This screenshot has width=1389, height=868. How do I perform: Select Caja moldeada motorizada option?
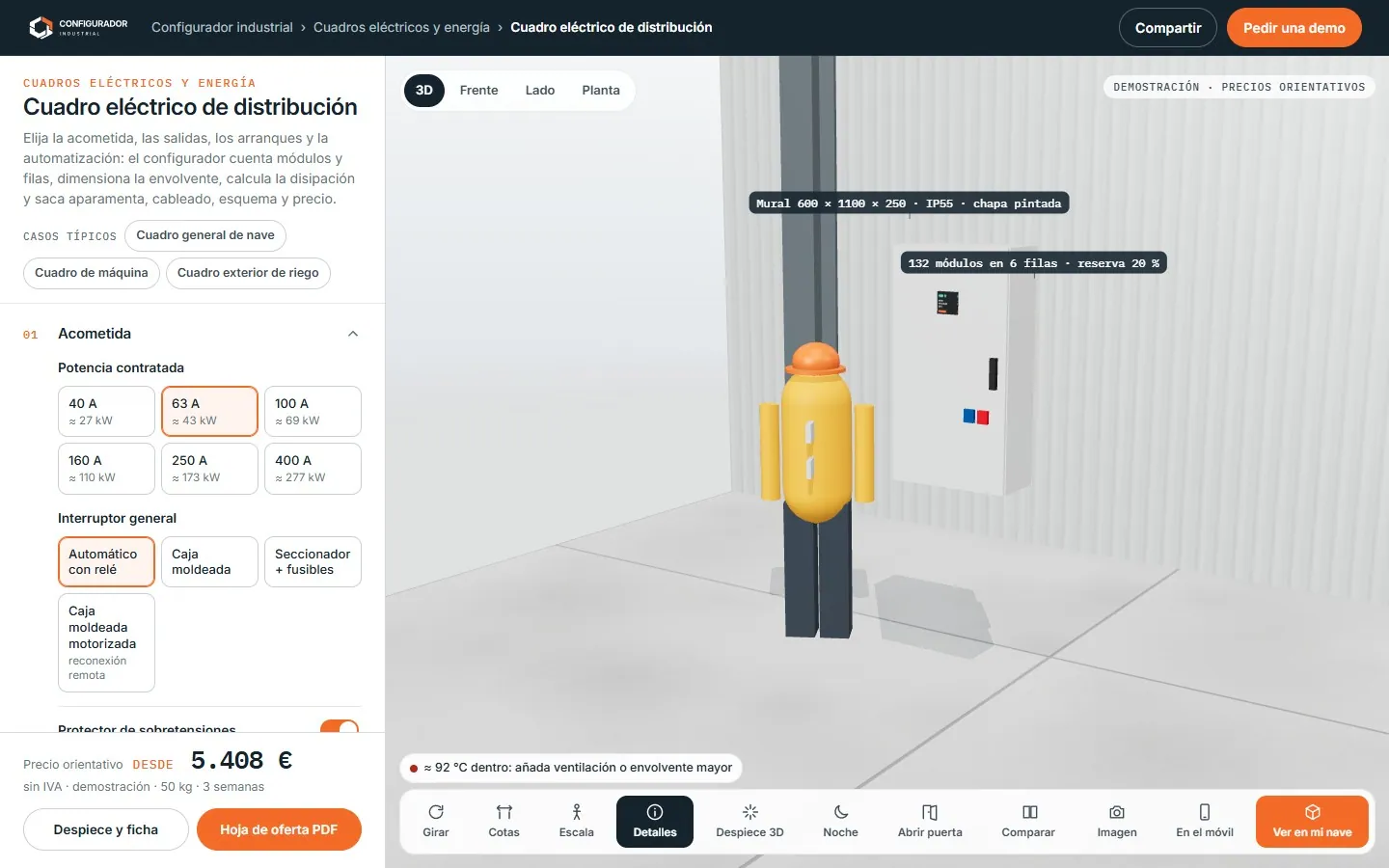[106, 642]
